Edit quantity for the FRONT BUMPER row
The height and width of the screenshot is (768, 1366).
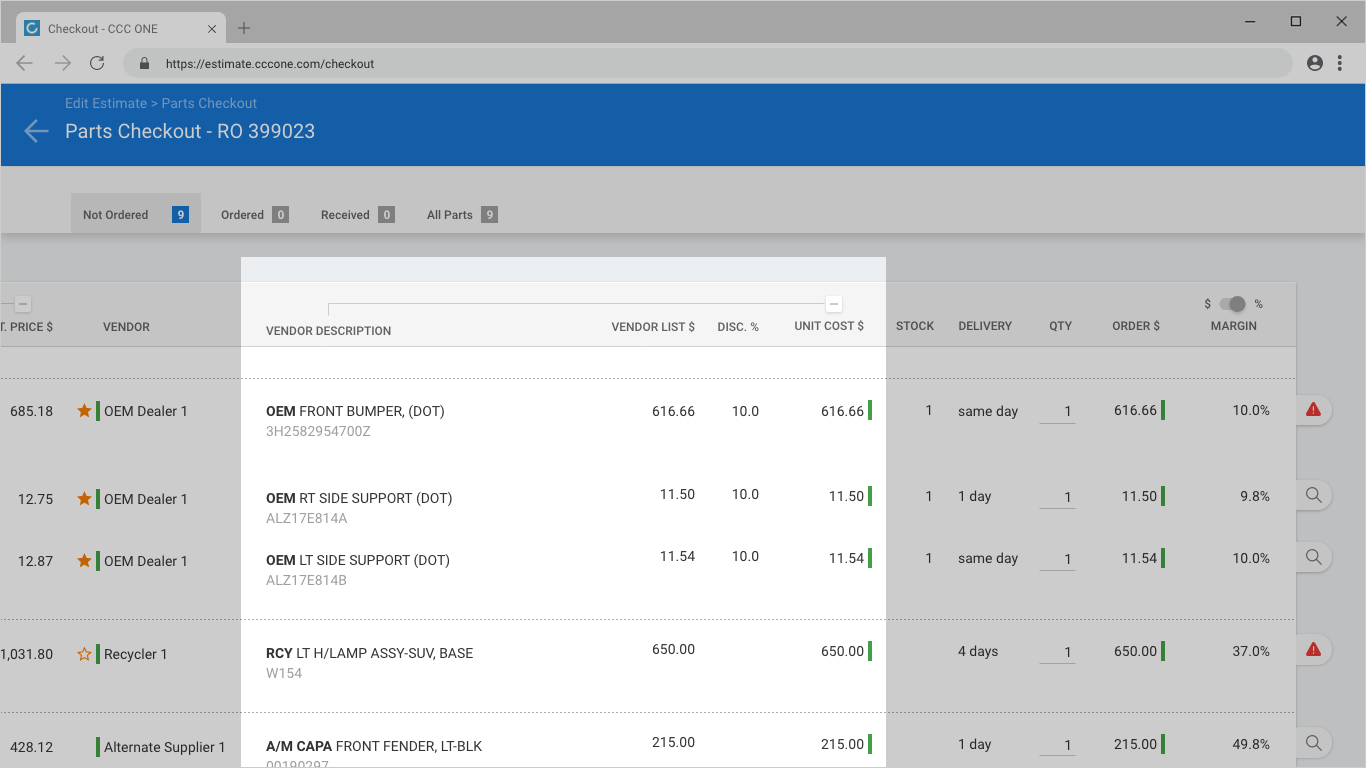pos(1057,411)
